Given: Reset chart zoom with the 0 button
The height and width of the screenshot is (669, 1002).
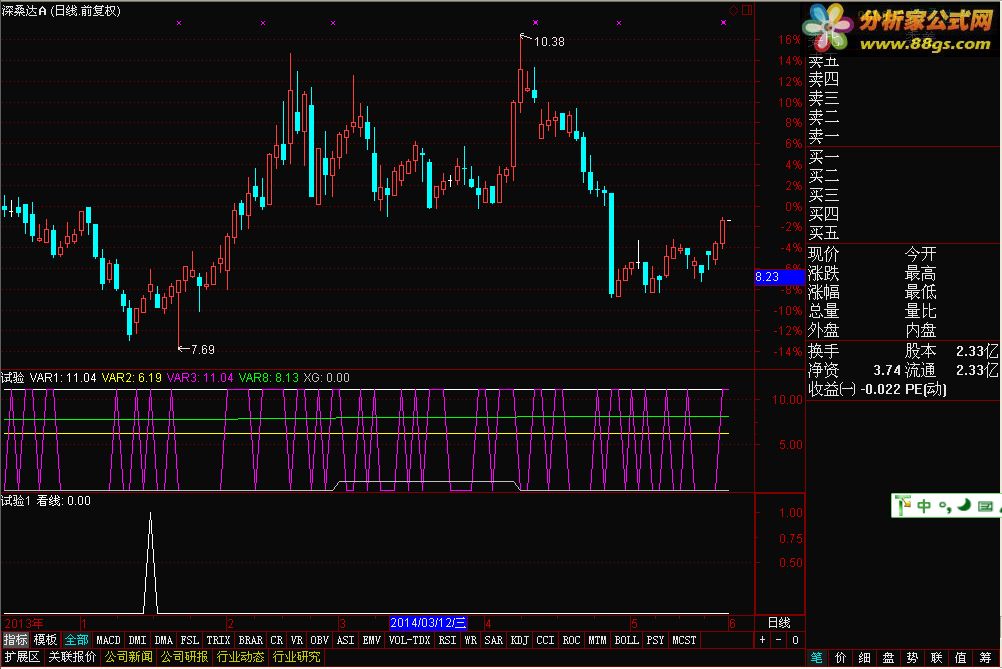Looking at the screenshot, I should pos(794,640).
